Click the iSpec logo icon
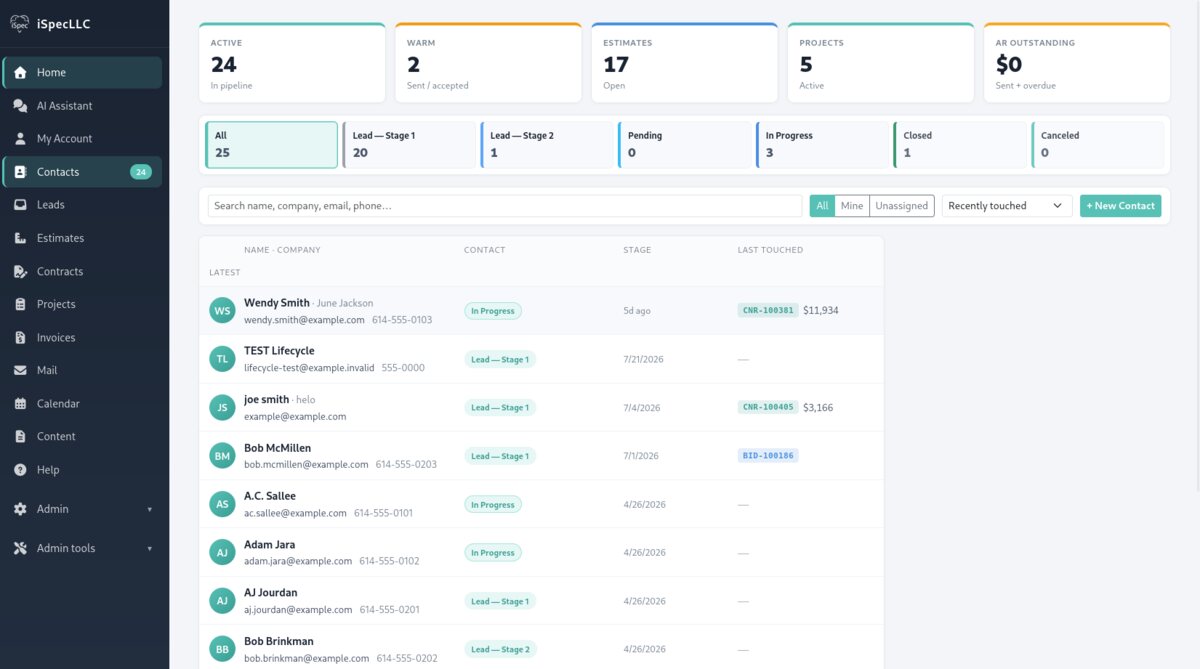 19,23
